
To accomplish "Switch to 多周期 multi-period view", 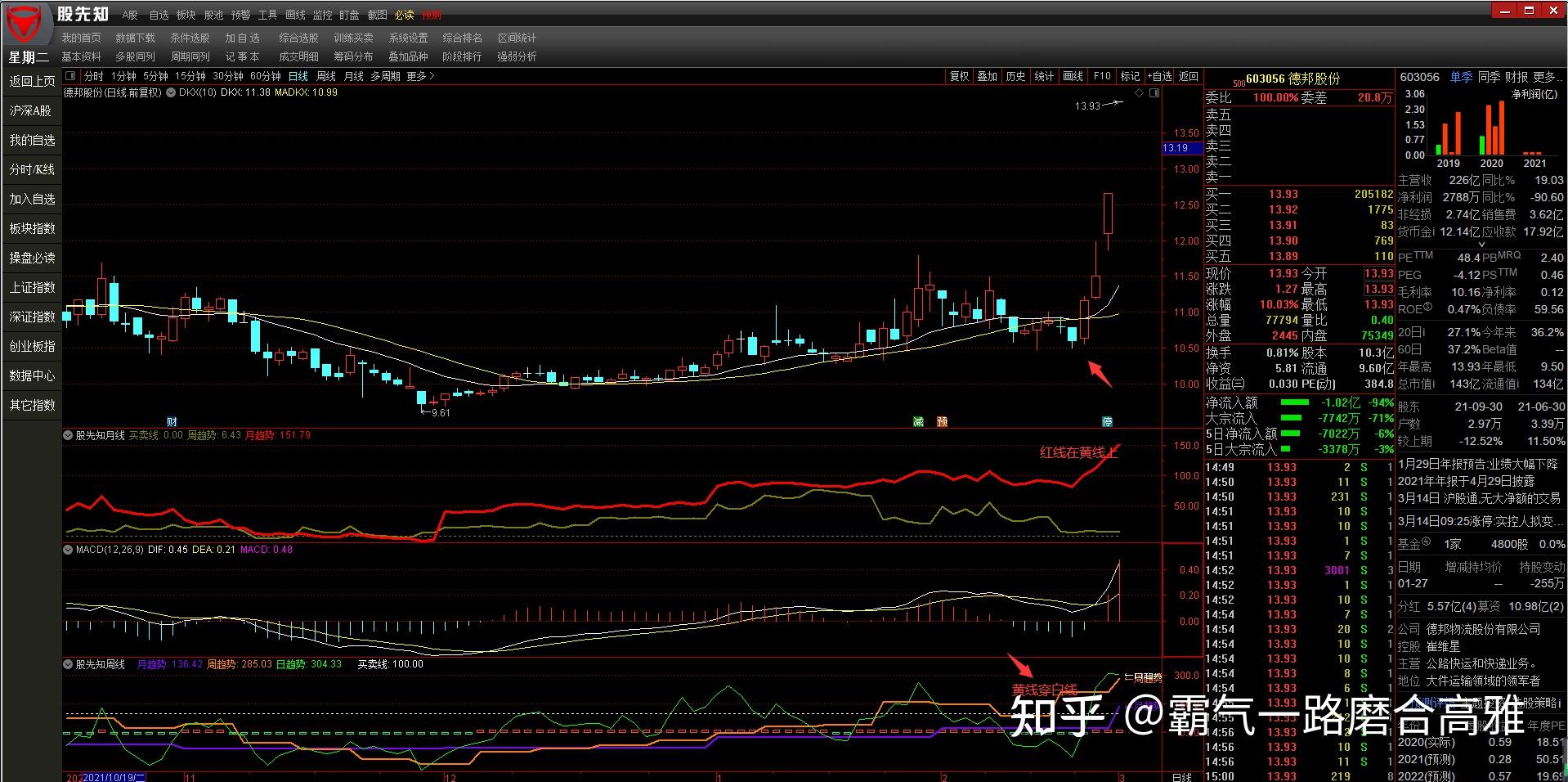I will tap(385, 76).
